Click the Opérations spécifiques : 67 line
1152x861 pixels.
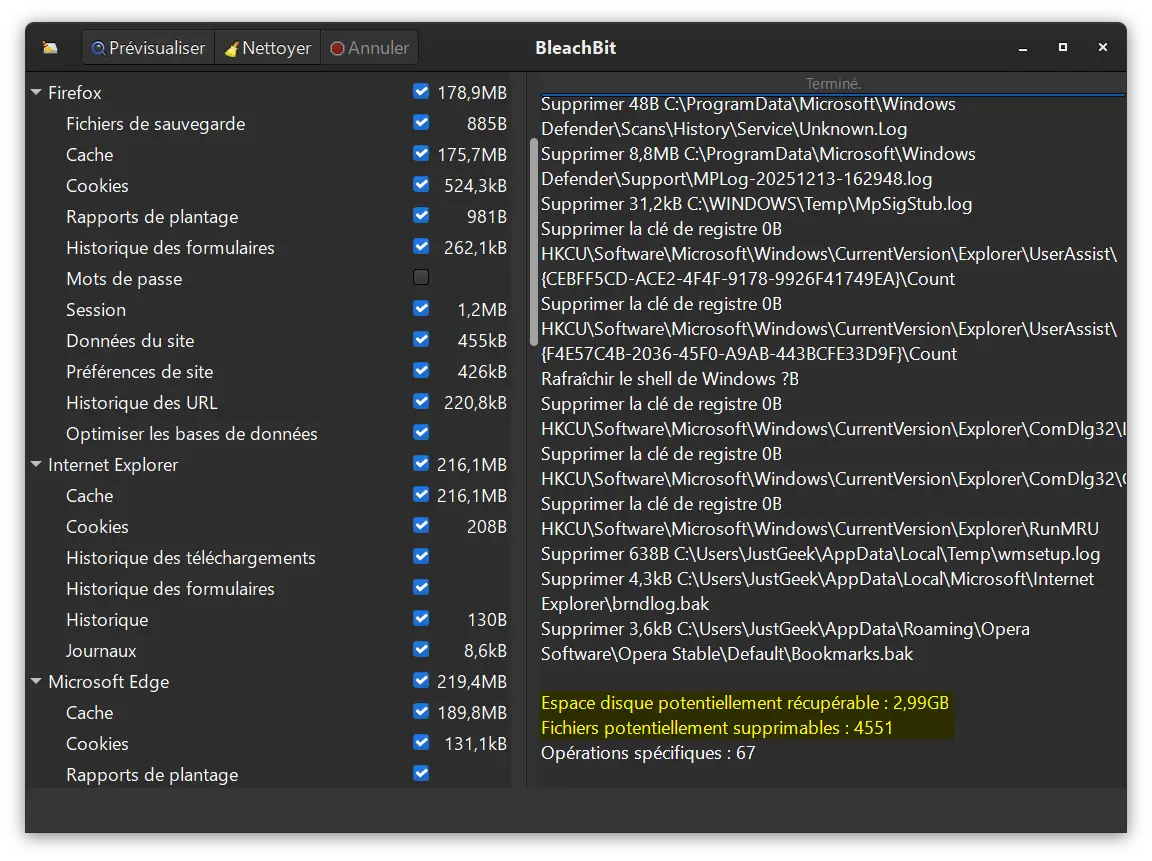[x=648, y=753]
